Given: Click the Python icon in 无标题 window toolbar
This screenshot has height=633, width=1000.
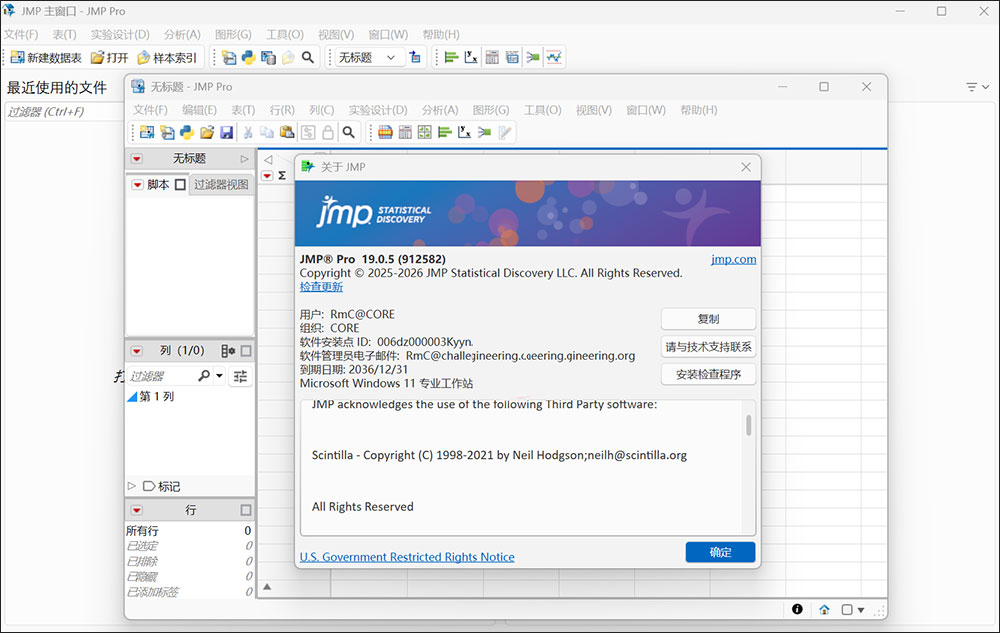Looking at the screenshot, I should point(187,132).
